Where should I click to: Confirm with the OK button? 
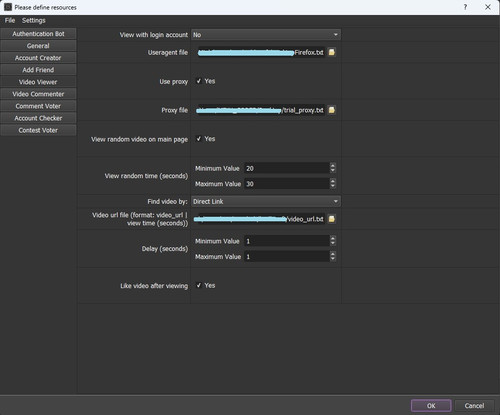[x=431, y=406]
